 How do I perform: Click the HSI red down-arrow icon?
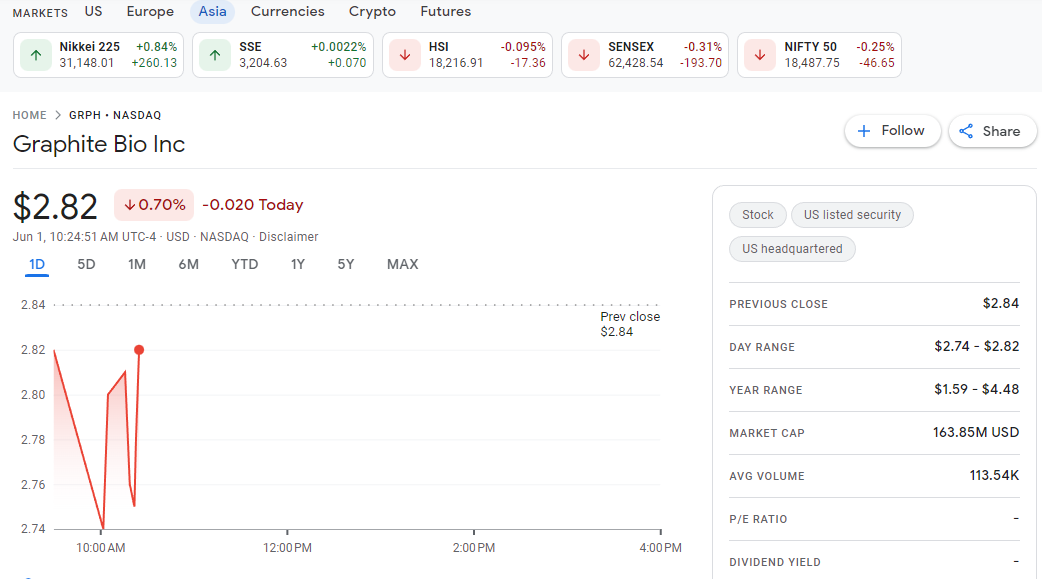pyautogui.click(x=405, y=55)
